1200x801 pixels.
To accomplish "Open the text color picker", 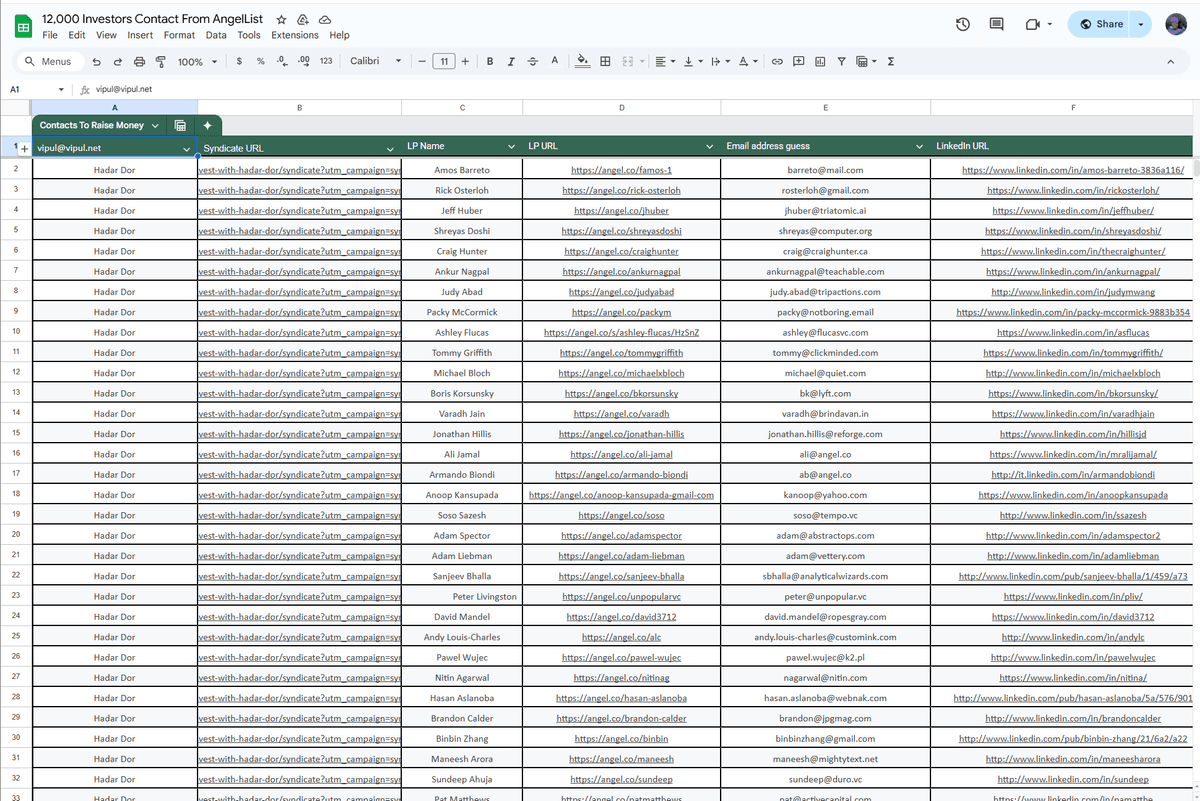I will [x=555, y=61].
